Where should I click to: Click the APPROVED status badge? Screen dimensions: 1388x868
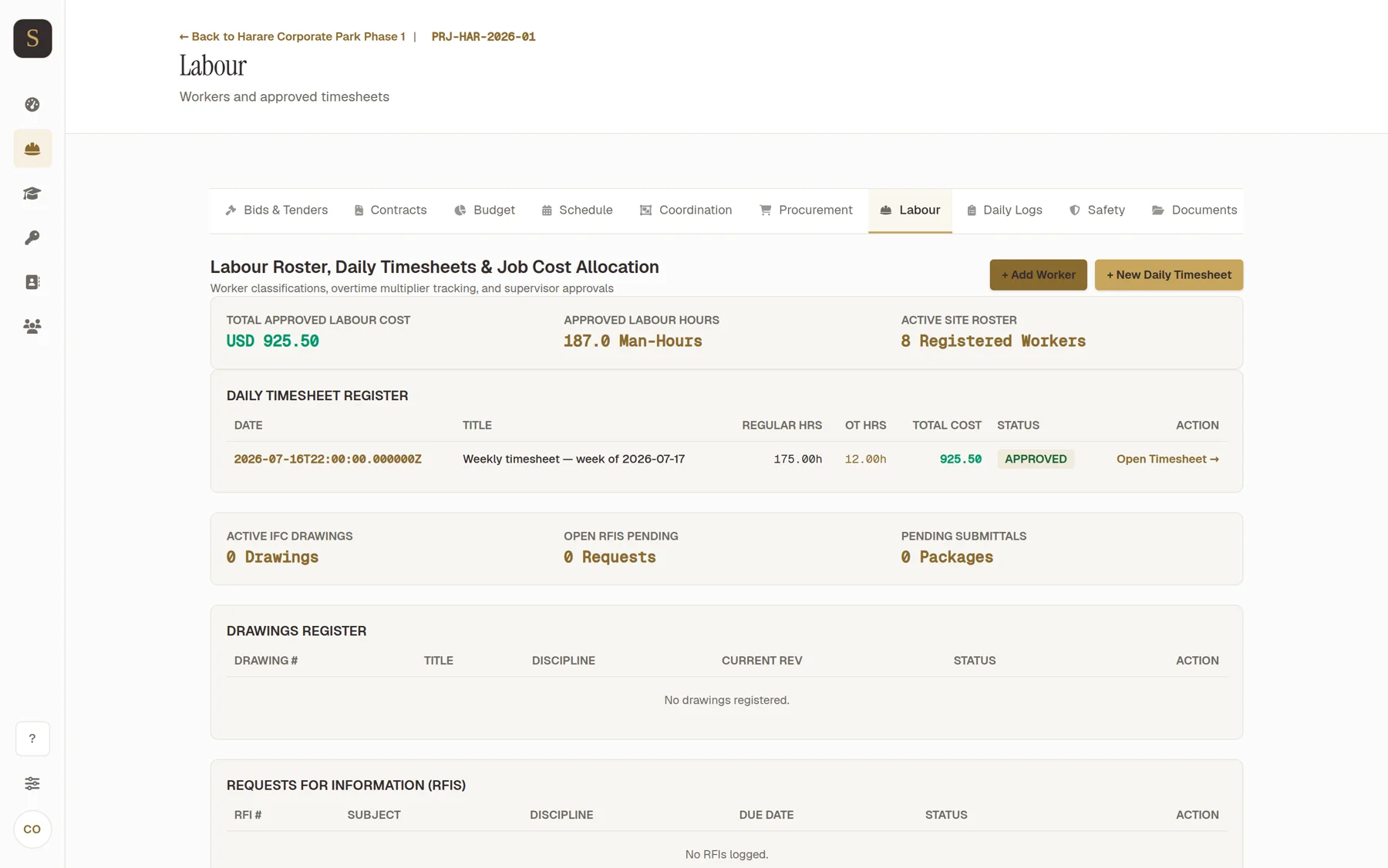click(1036, 459)
